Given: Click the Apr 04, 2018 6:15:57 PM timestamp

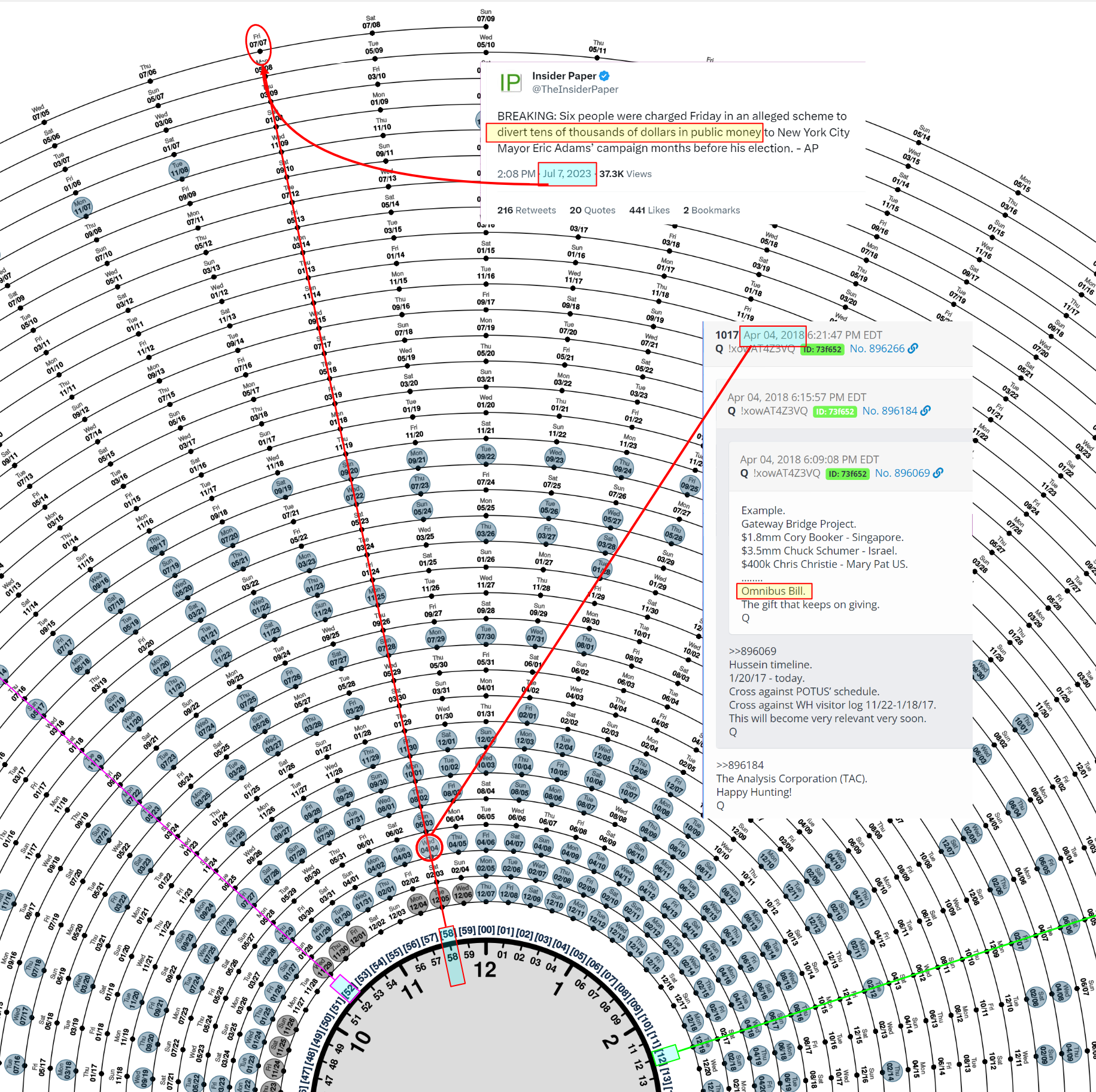Looking at the screenshot, I should [x=797, y=397].
